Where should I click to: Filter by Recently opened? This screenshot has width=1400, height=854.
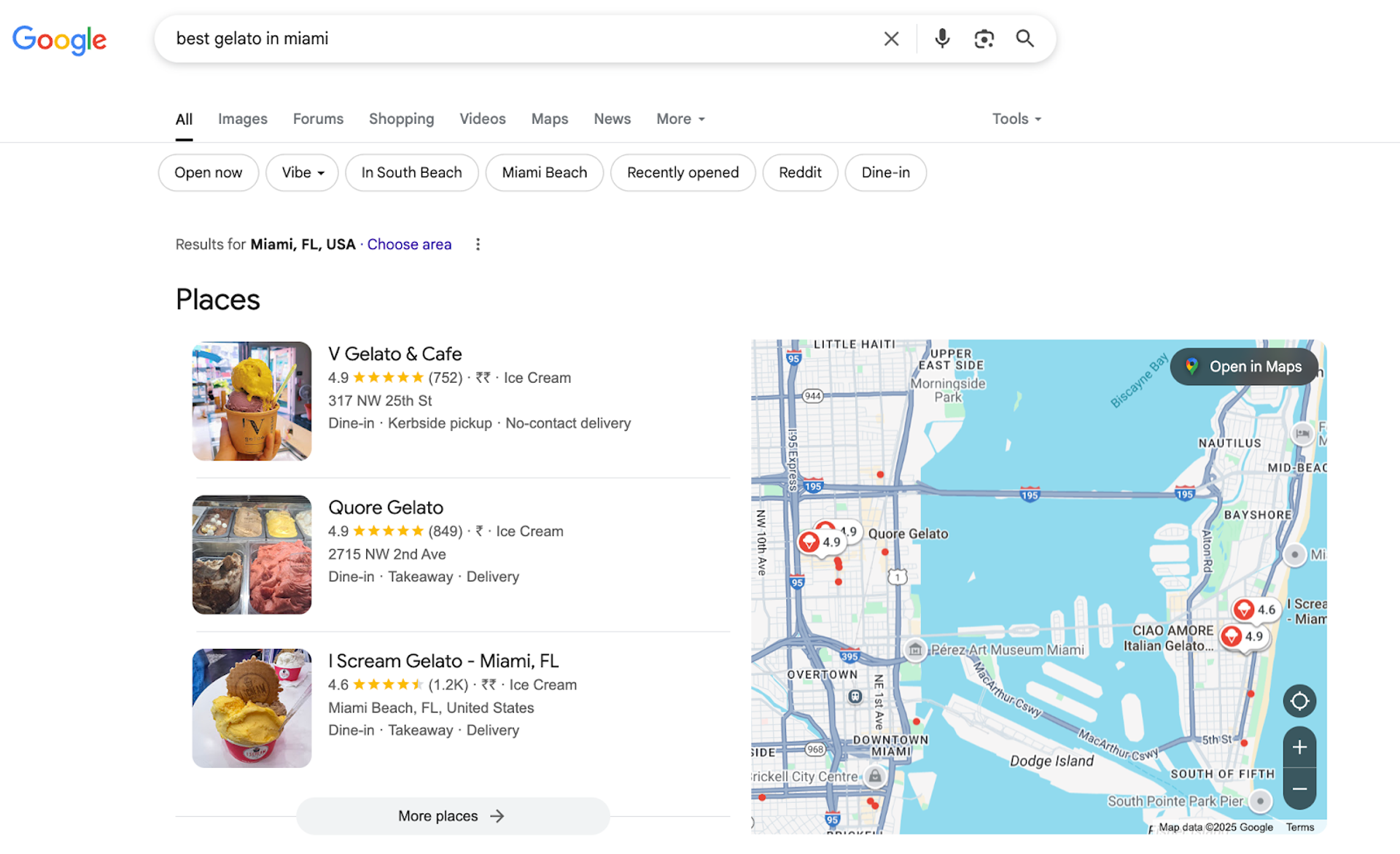(x=682, y=173)
